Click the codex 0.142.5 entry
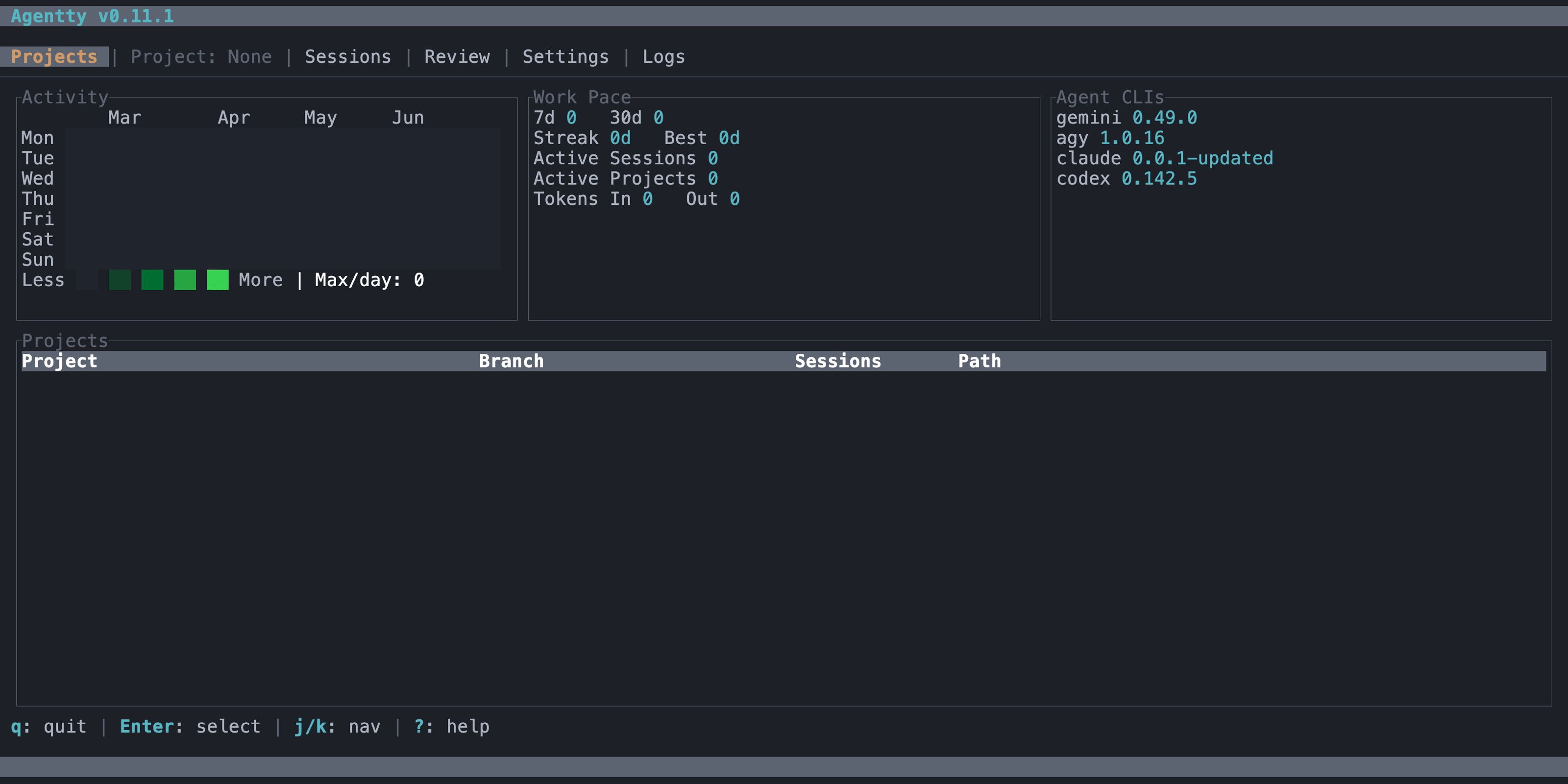Image resolution: width=1568 pixels, height=784 pixels. pos(1127,178)
